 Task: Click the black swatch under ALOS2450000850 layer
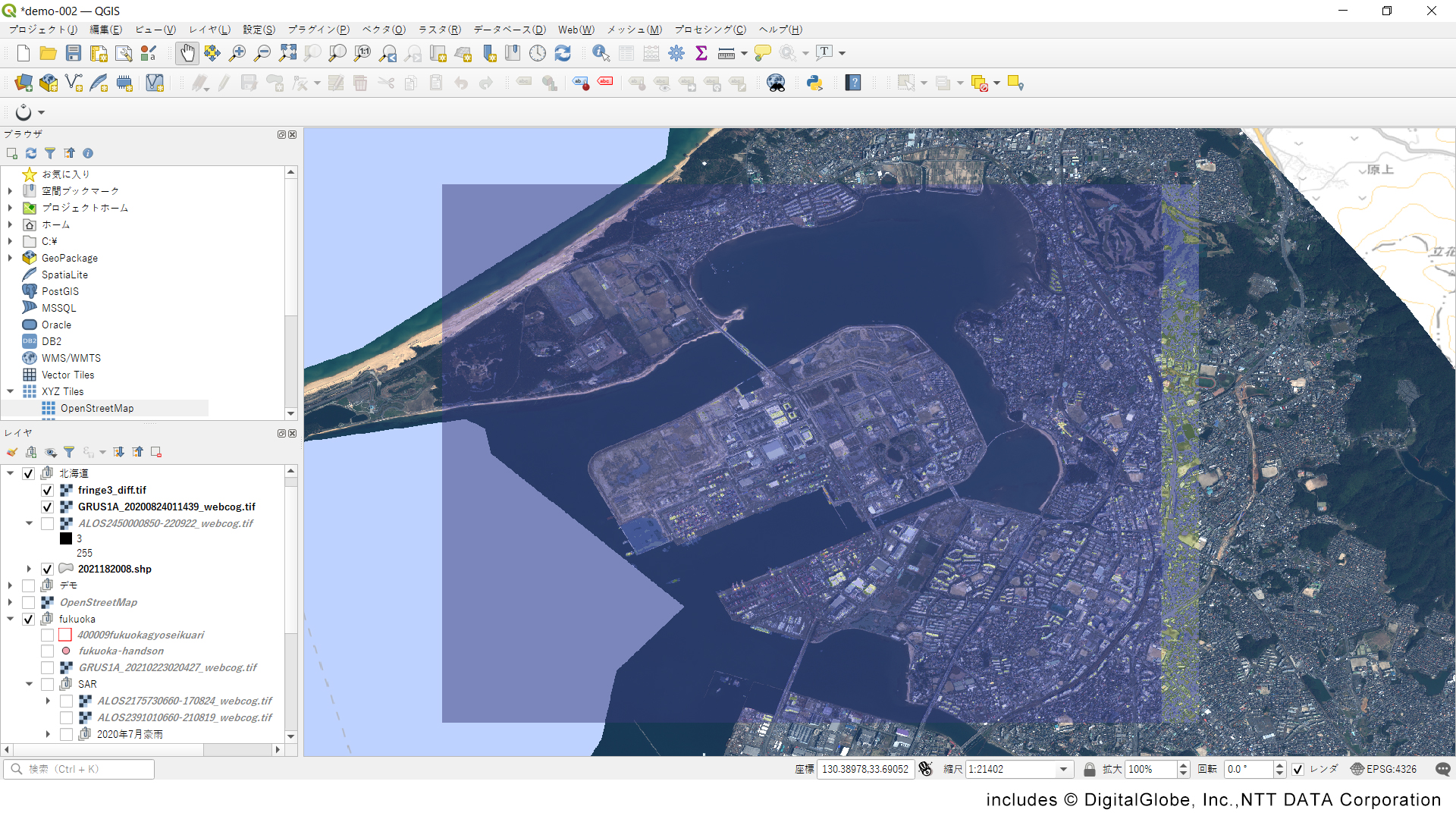point(66,538)
